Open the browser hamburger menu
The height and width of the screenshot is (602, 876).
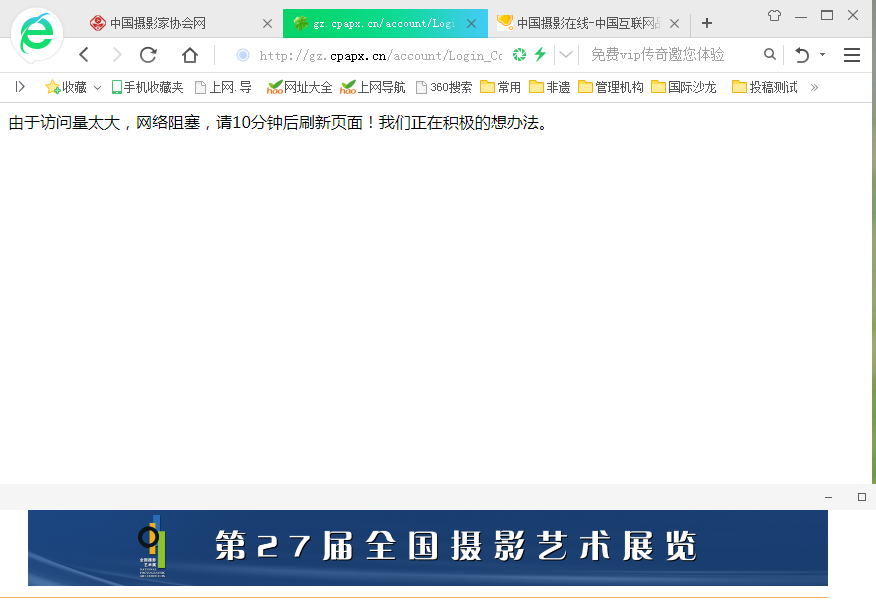(x=851, y=55)
